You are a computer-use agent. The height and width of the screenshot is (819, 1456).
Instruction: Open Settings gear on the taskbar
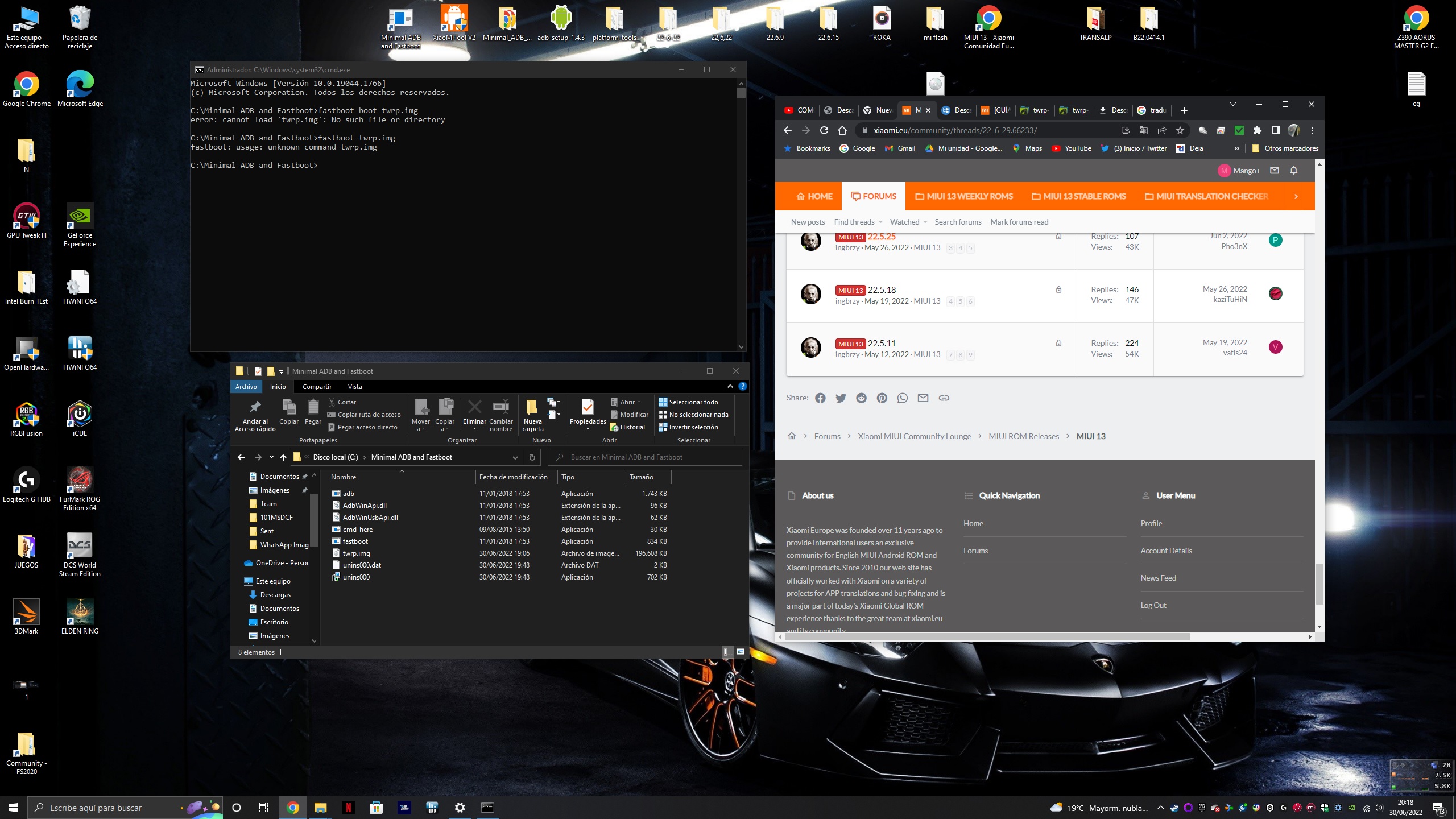click(460, 807)
